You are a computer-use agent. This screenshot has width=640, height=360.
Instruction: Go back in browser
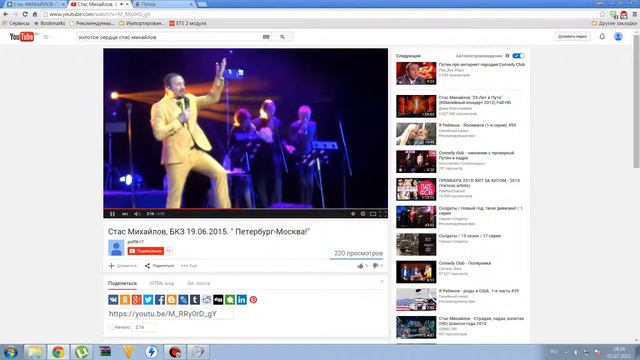6,14
